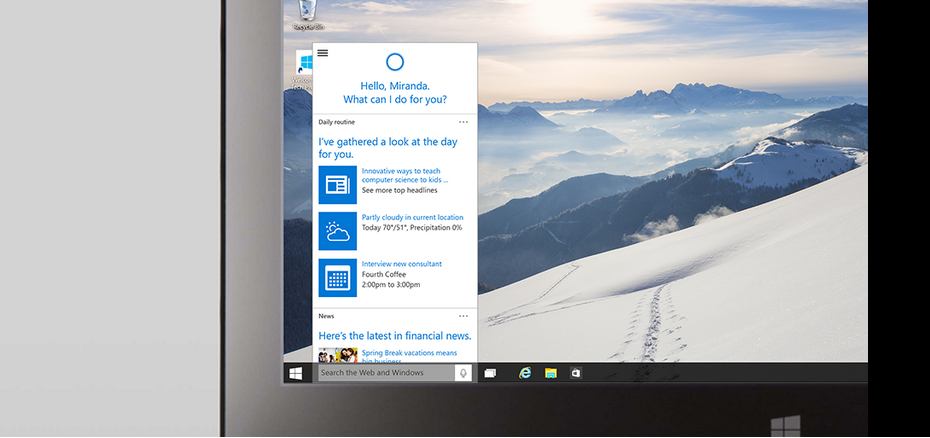930x438 pixels.
Task: Open the news headlines tile icon
Action: click(337, 185)
